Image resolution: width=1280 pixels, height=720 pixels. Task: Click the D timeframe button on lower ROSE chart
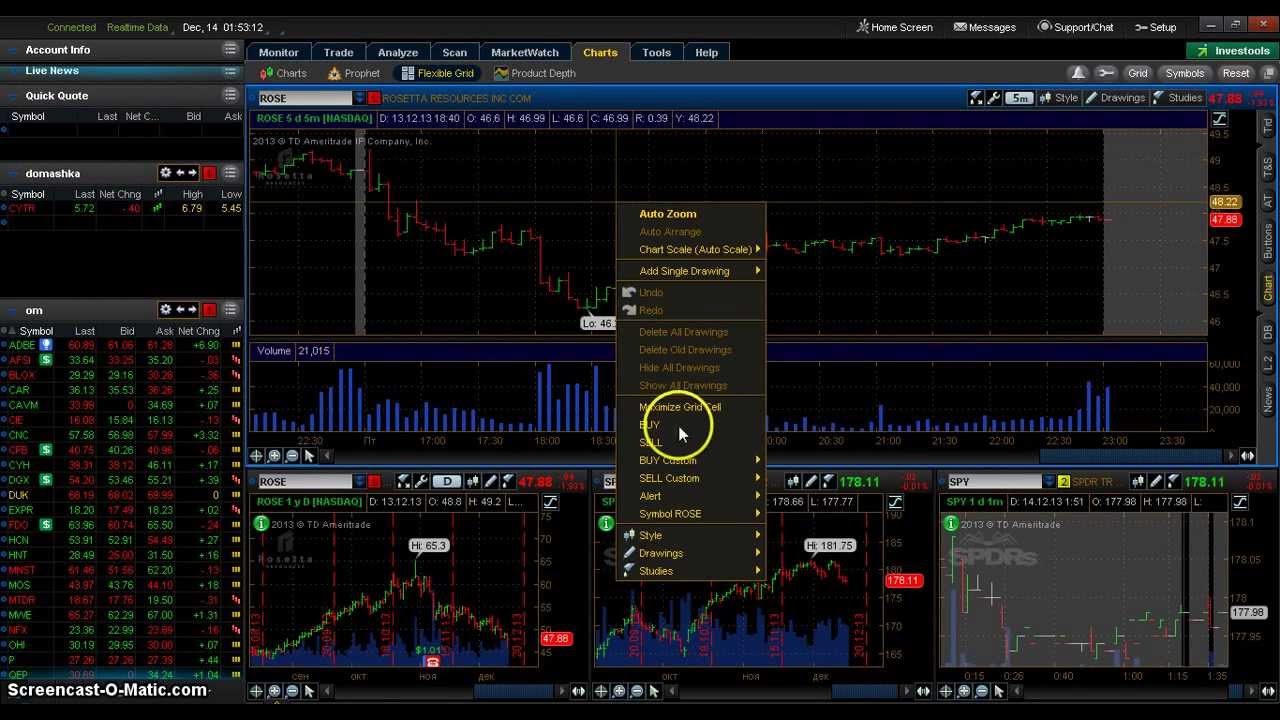click(447, 482)
